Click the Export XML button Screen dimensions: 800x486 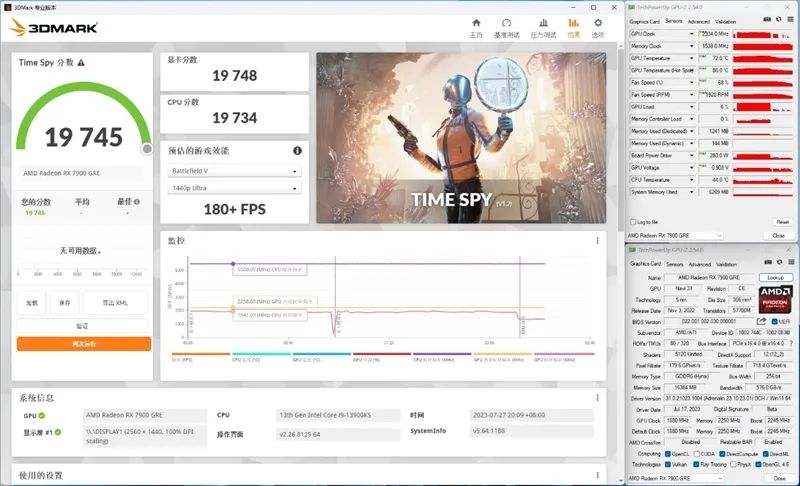115,303
